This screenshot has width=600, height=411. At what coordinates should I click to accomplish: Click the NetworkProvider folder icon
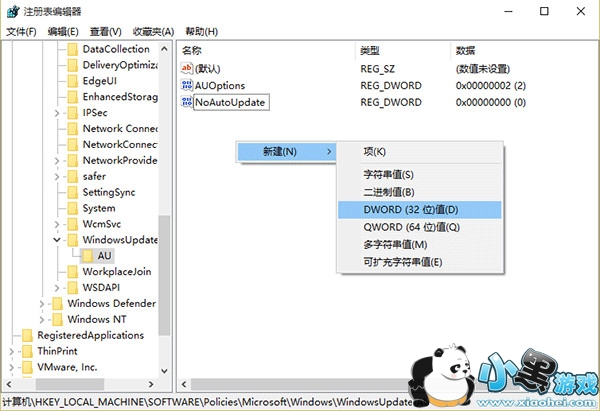73,161
